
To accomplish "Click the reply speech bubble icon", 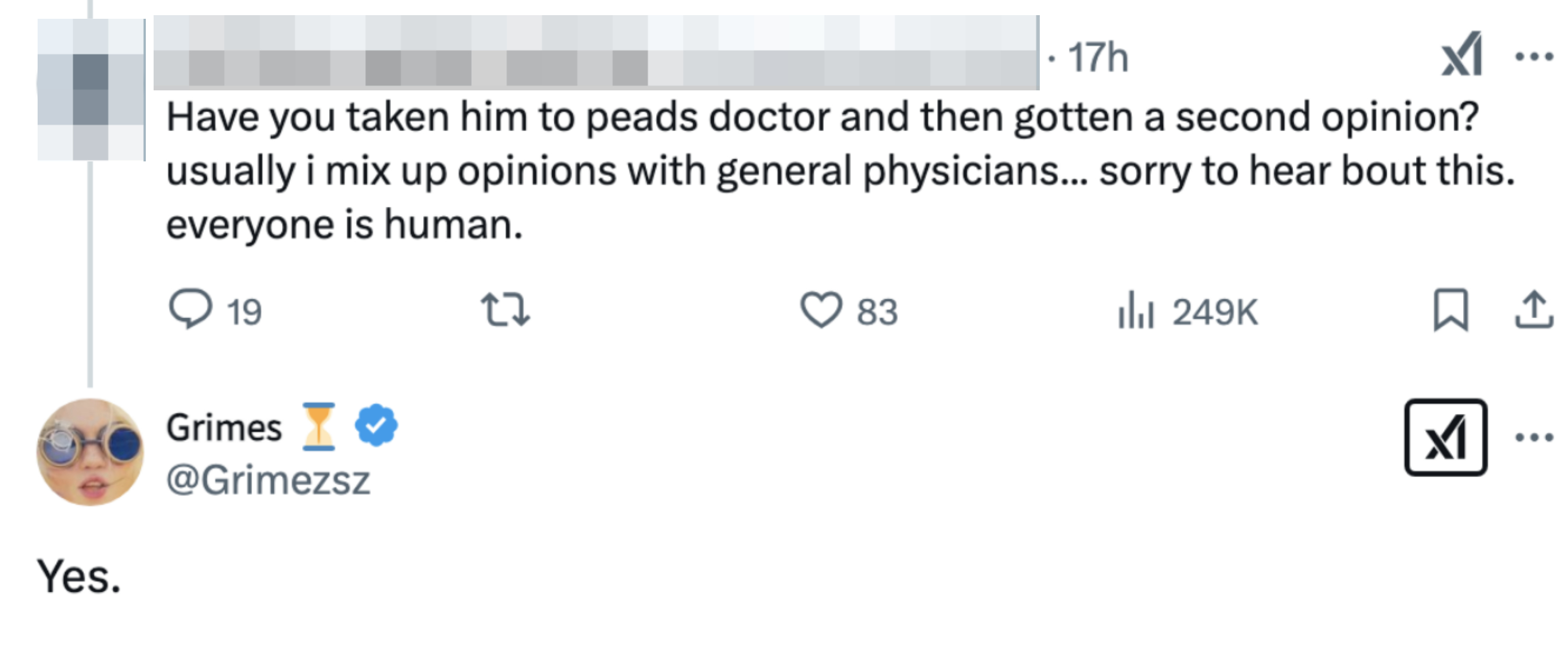I will [191, 309].
